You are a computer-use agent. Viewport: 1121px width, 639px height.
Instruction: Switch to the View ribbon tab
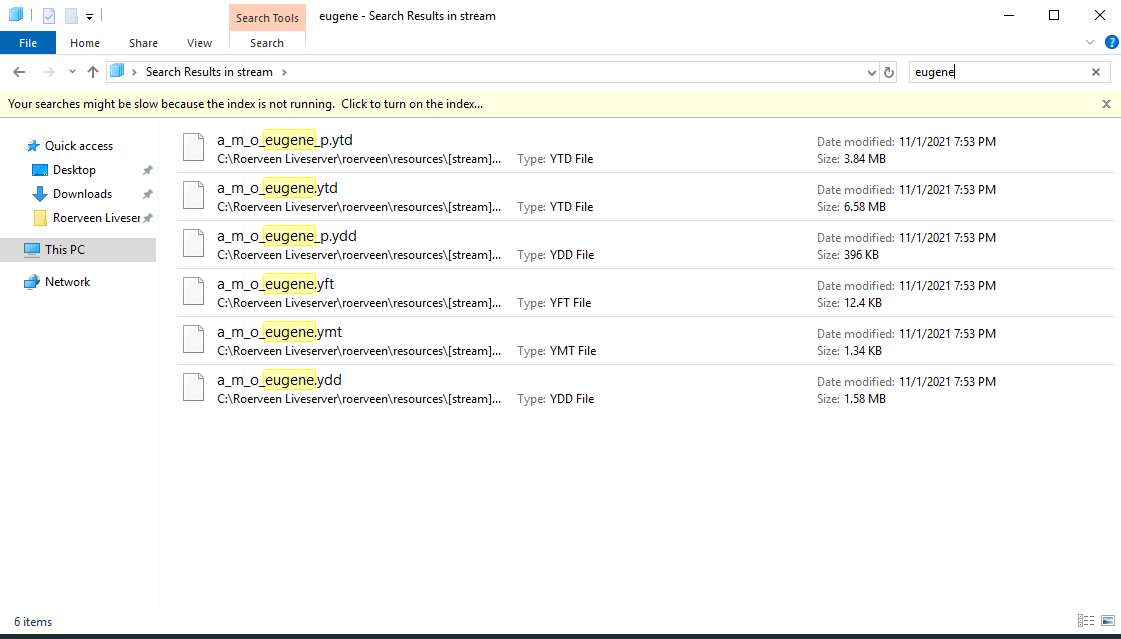tap(199, 43)
